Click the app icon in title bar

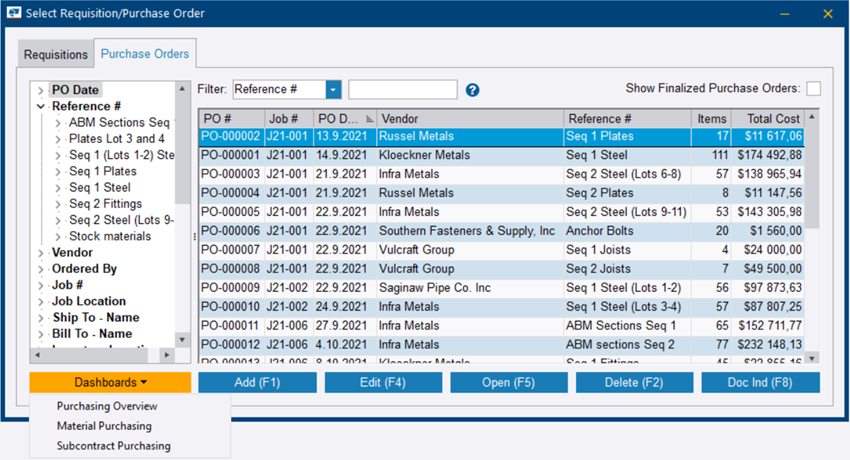[x=14, y=13]
